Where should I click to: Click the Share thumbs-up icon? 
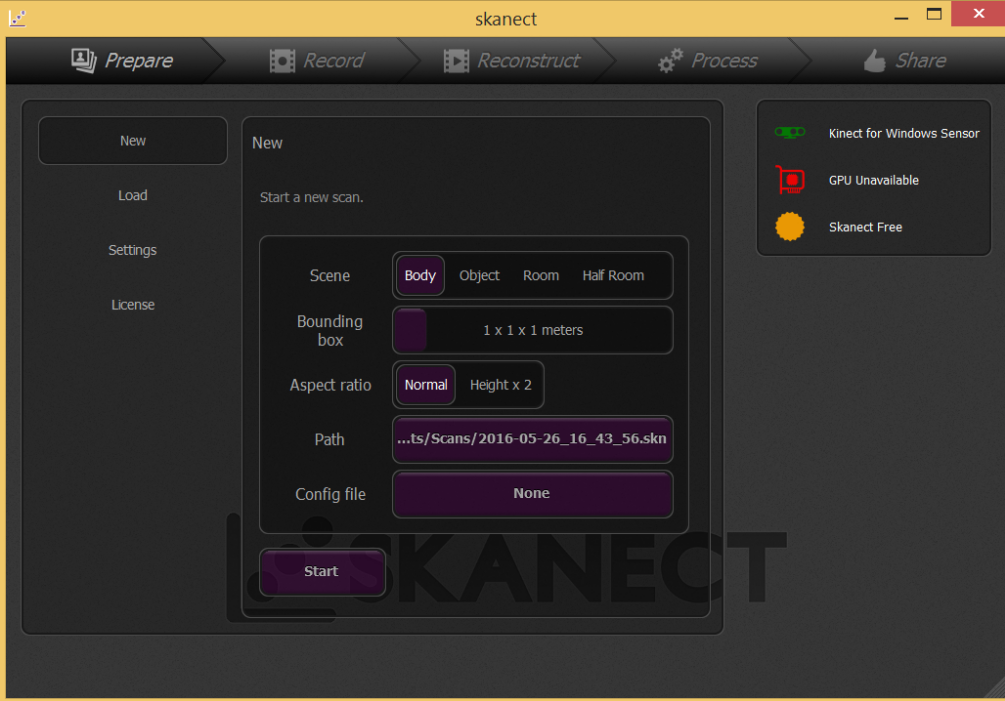[874, 61]
